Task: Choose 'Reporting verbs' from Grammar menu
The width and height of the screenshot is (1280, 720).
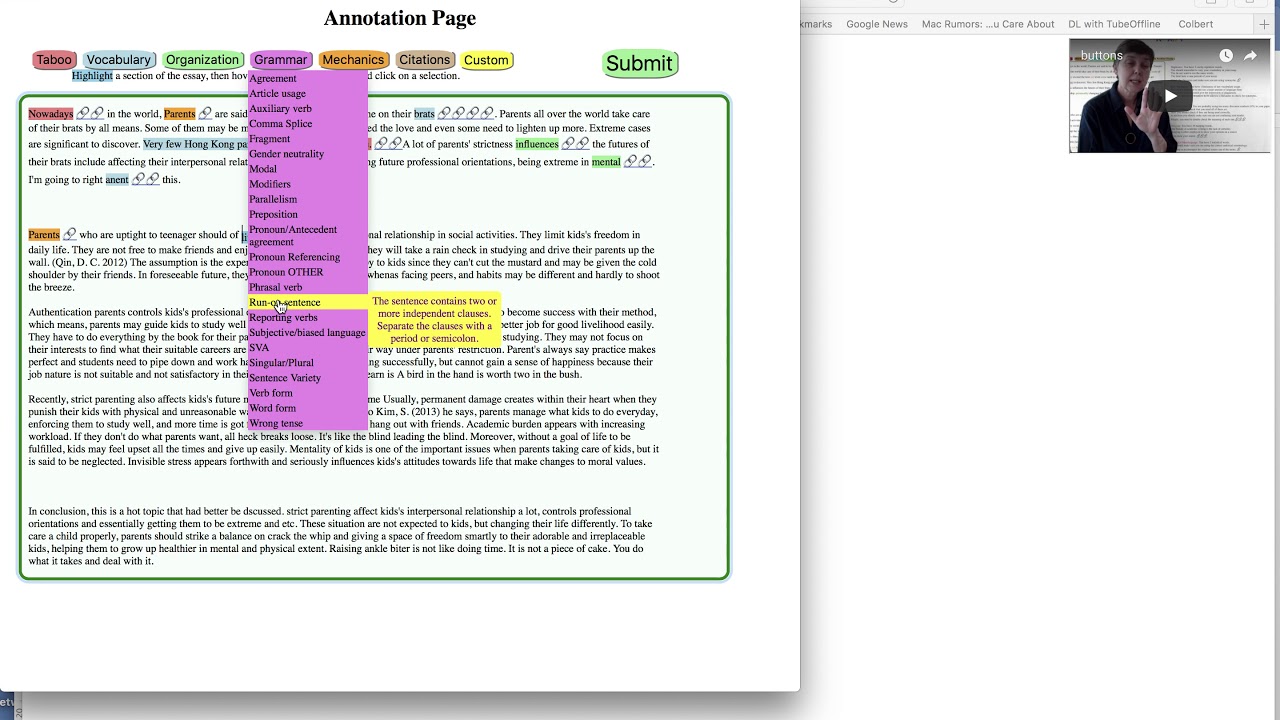Action: (x=307, y=317)
